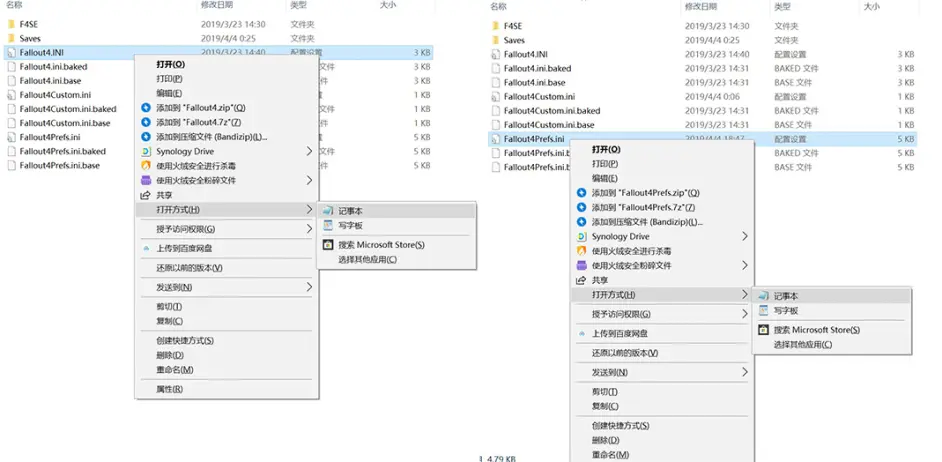942x462 pixels.
Task: Click 火绒 antivirus scan icon in Fallout4Prefs.ini context menu
Action: click(581, 251)
